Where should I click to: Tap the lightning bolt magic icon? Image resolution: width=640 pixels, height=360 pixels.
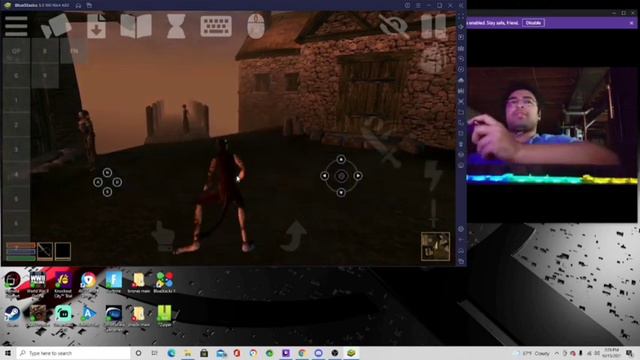[433, 176]
